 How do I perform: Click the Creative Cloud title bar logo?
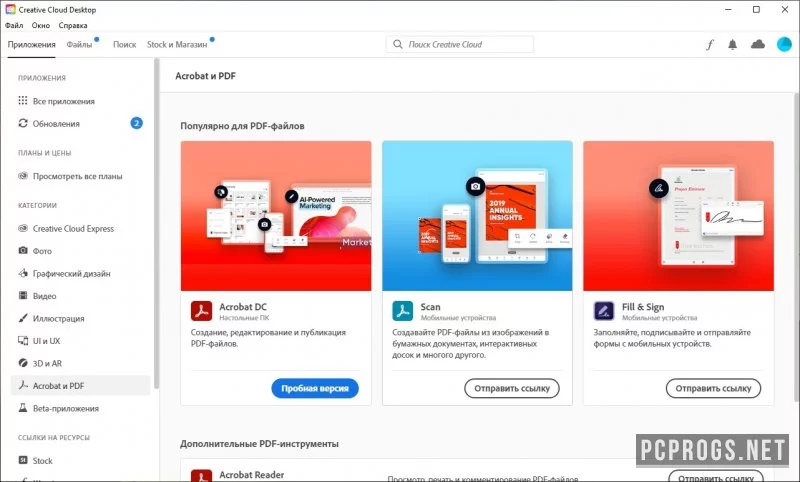10,9
